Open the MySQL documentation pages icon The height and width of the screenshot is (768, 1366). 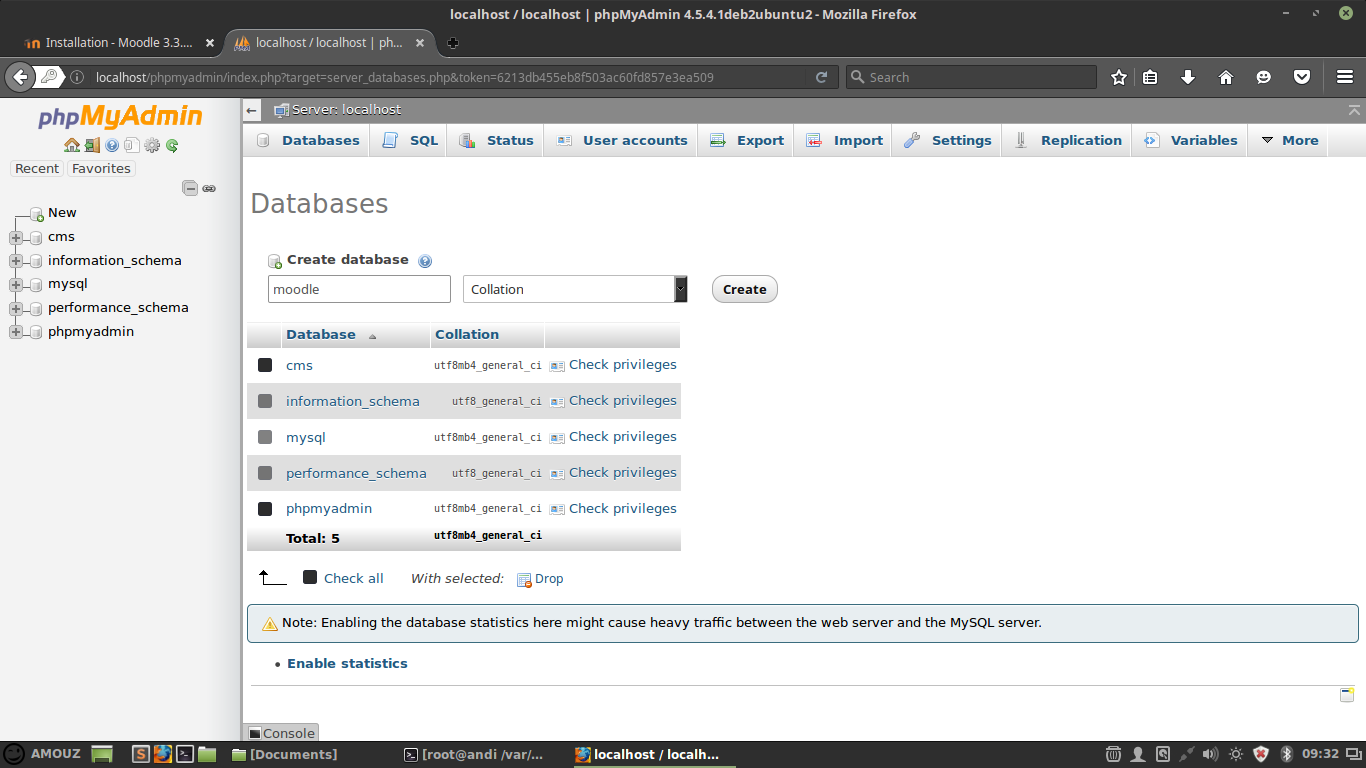pyautogui.click(x=131, y=145)
